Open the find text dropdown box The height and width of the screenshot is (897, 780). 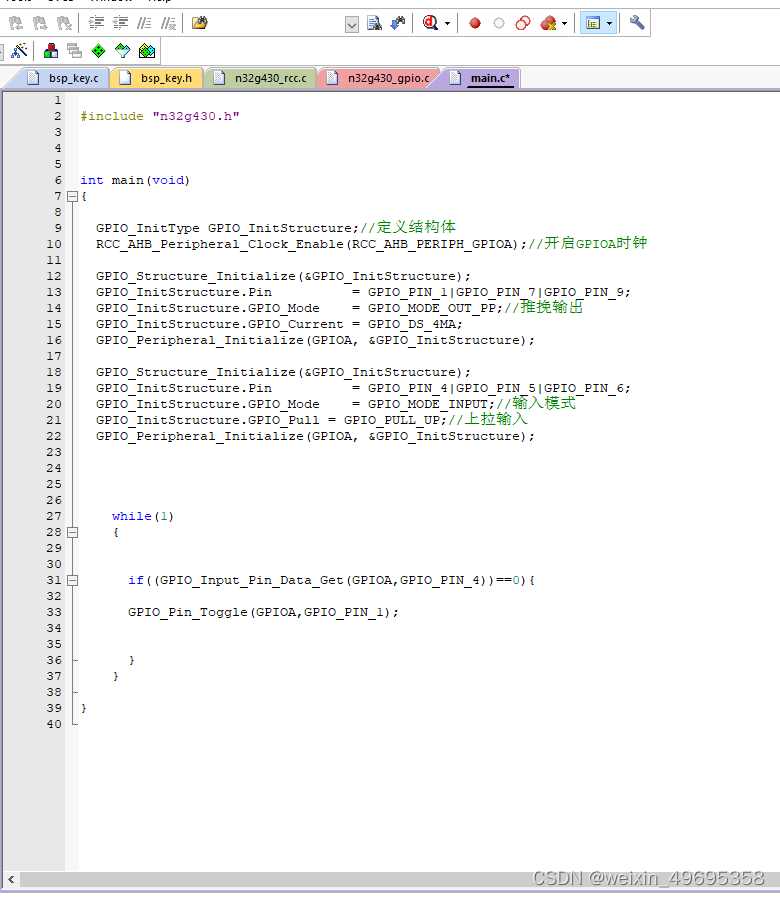tap(352, 24)
